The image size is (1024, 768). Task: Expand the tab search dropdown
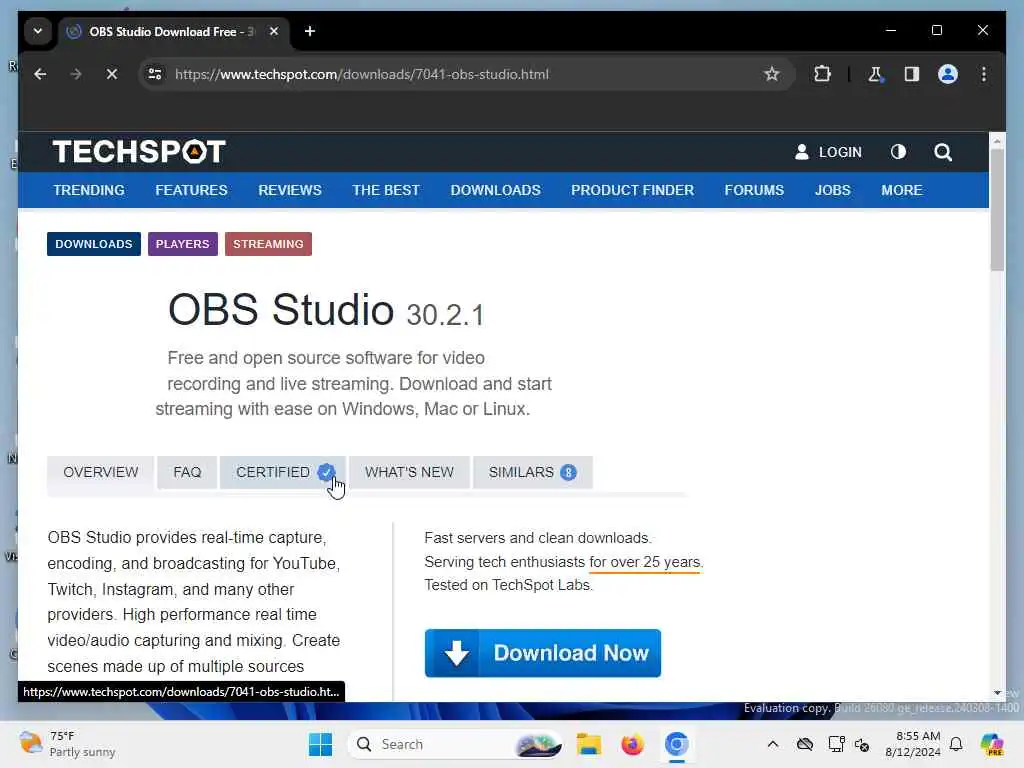38,31
